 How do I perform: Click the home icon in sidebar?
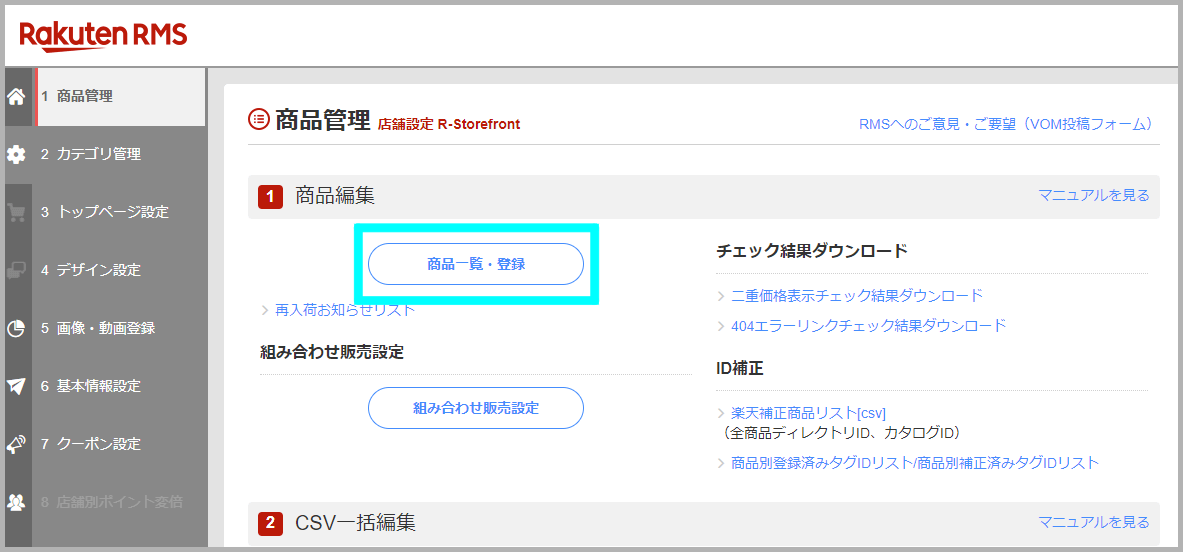[x=16, y=97]
